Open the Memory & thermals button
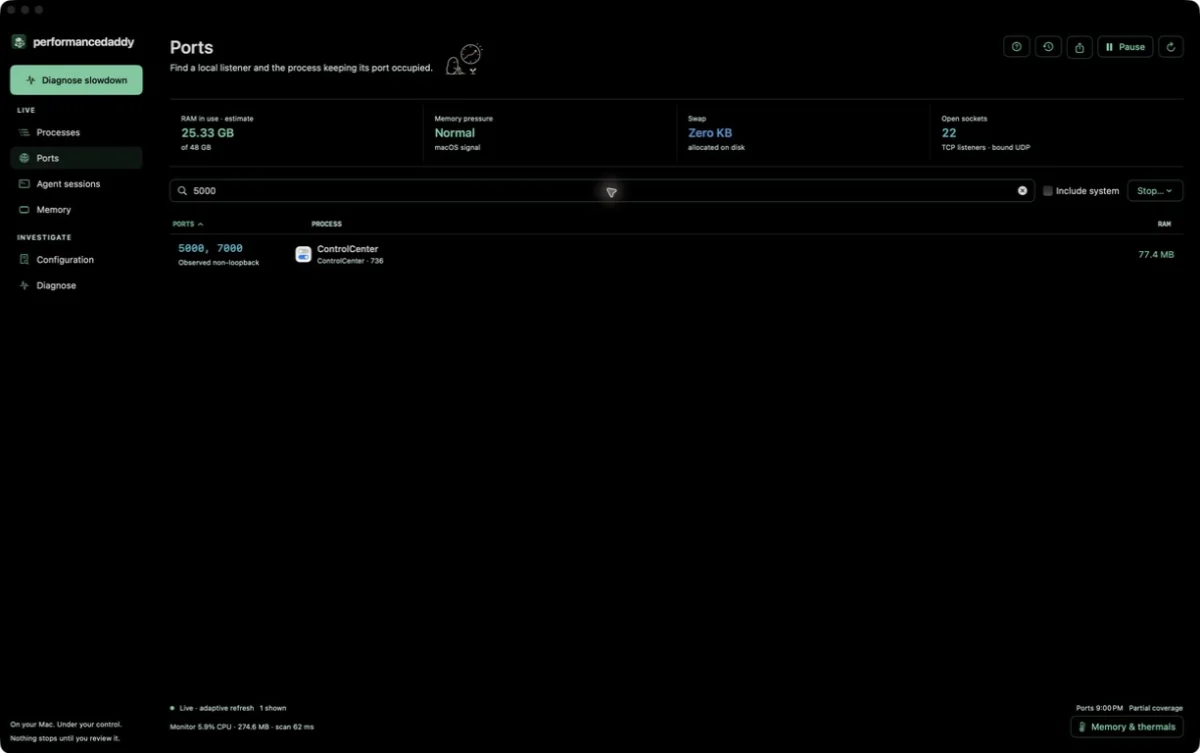The image size is (1200, 753). pos(1127,727)
